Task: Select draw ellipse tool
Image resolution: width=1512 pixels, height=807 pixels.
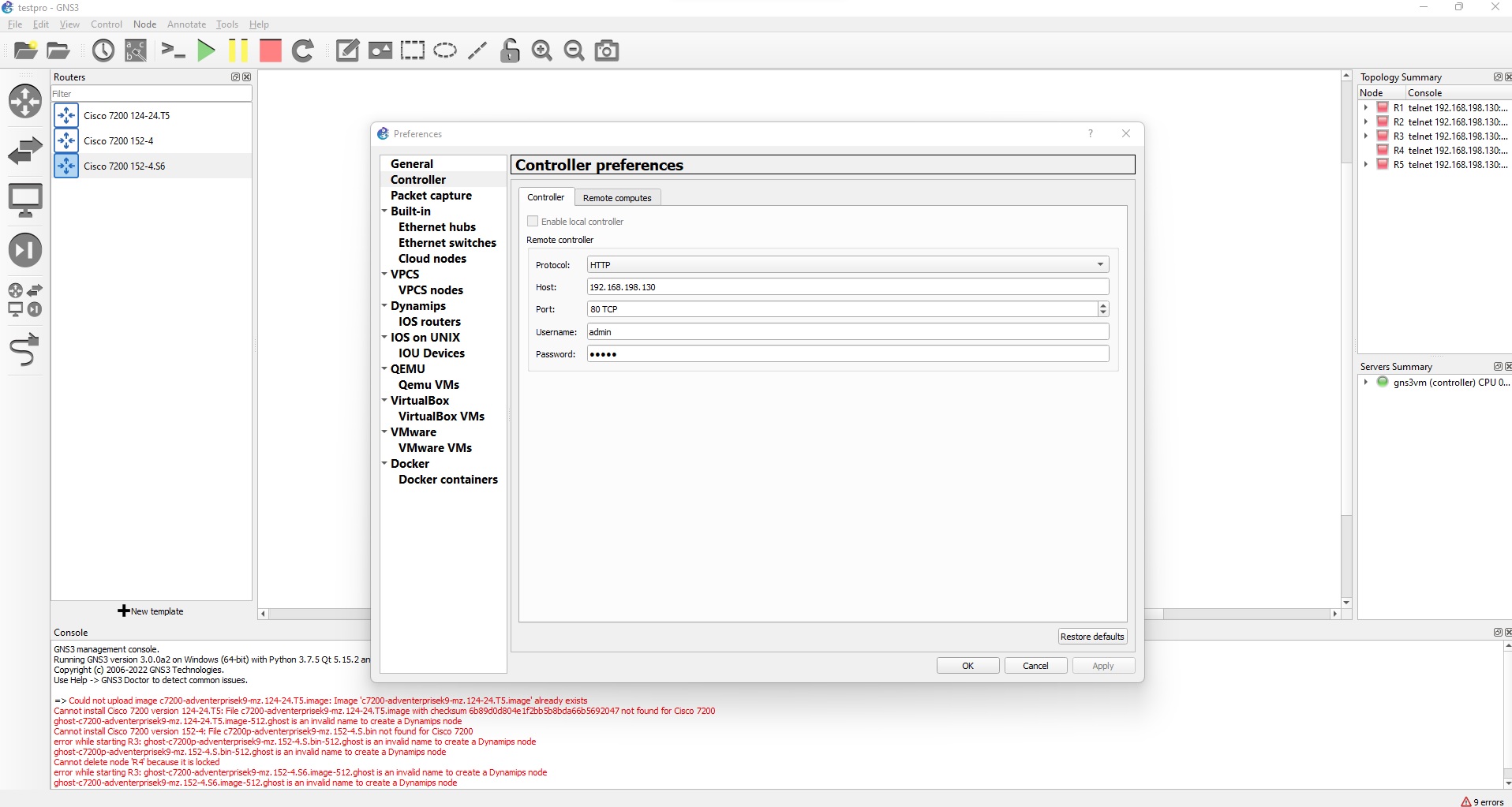Action: (445, 50)
